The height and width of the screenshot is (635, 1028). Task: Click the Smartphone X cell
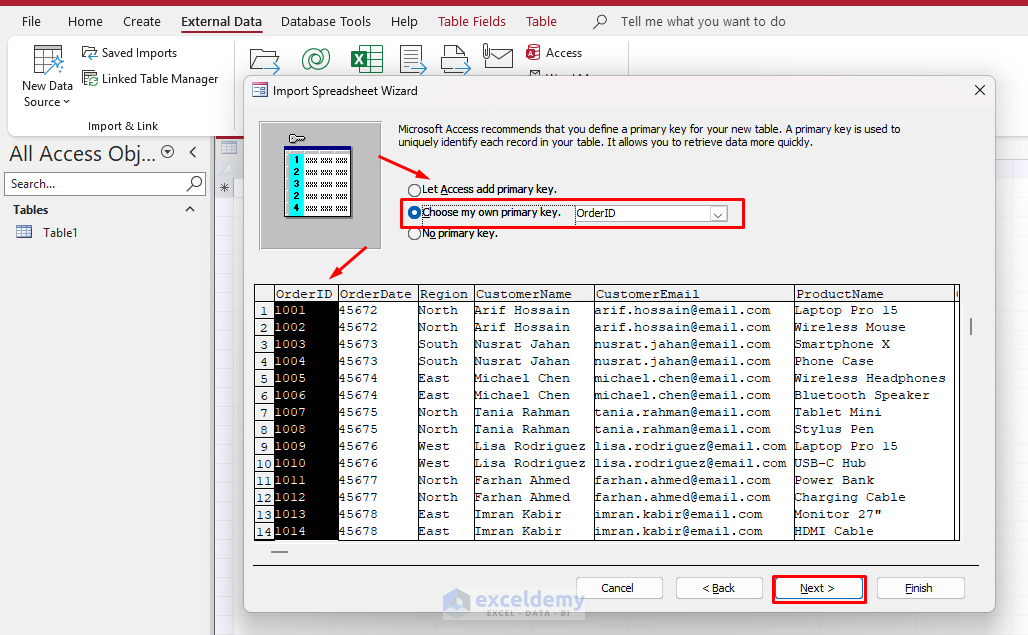click(x=874, y=344)
